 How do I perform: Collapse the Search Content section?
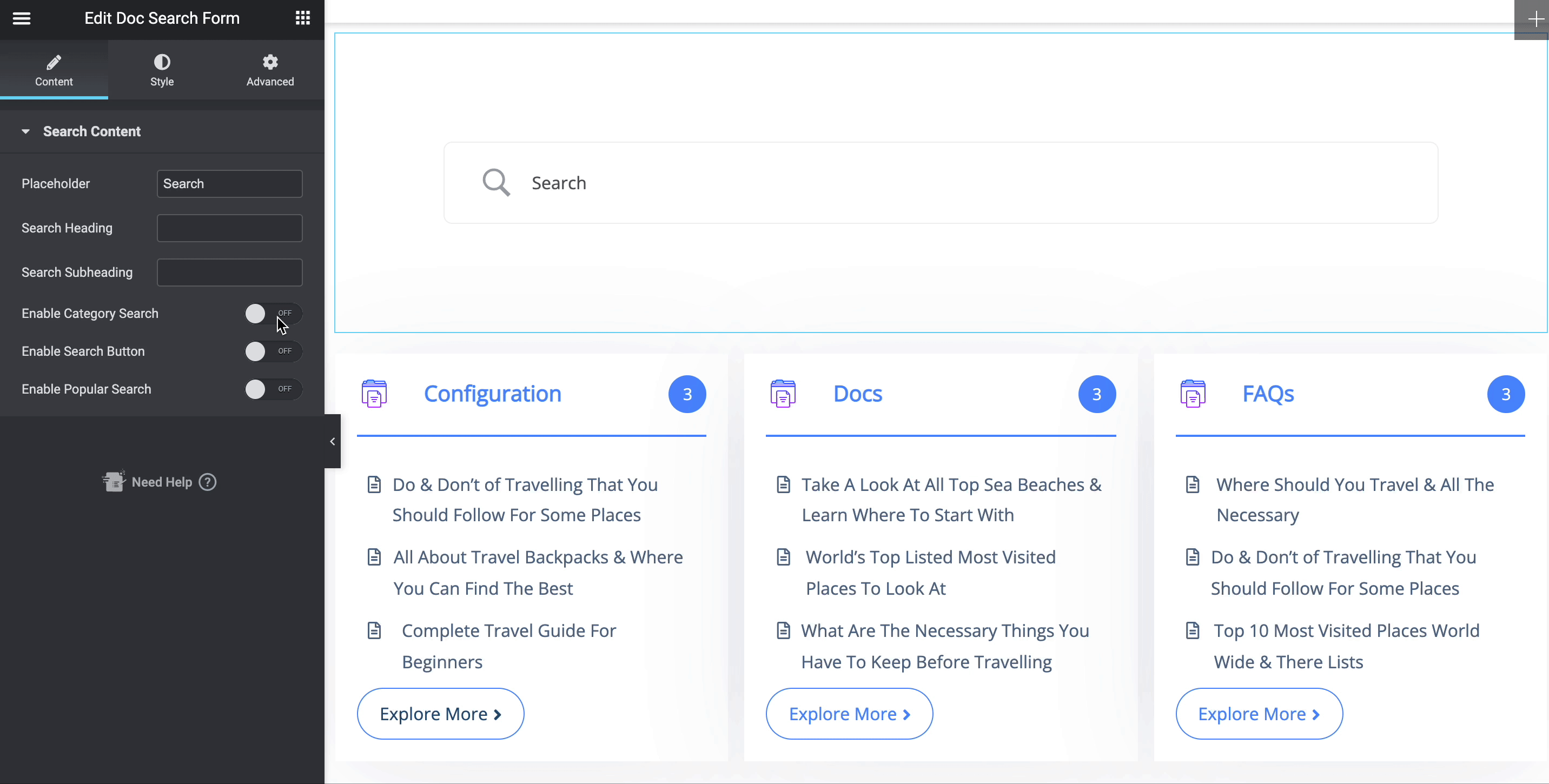(x=91, y=132)
